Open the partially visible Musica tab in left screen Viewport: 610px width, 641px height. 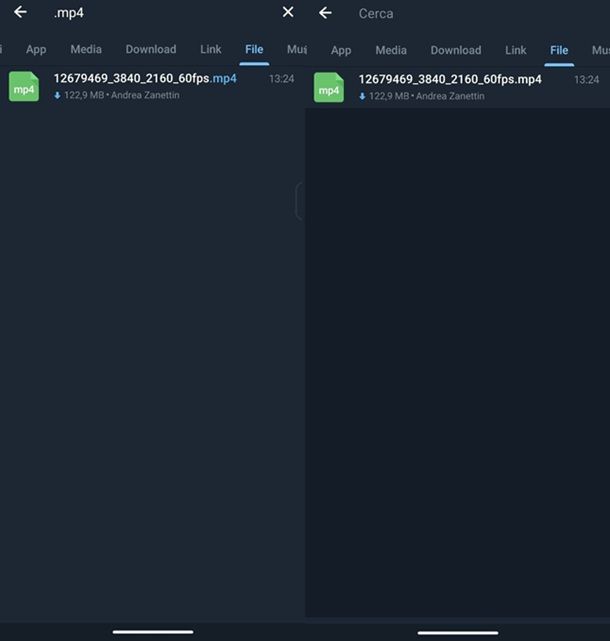point(296,49)
